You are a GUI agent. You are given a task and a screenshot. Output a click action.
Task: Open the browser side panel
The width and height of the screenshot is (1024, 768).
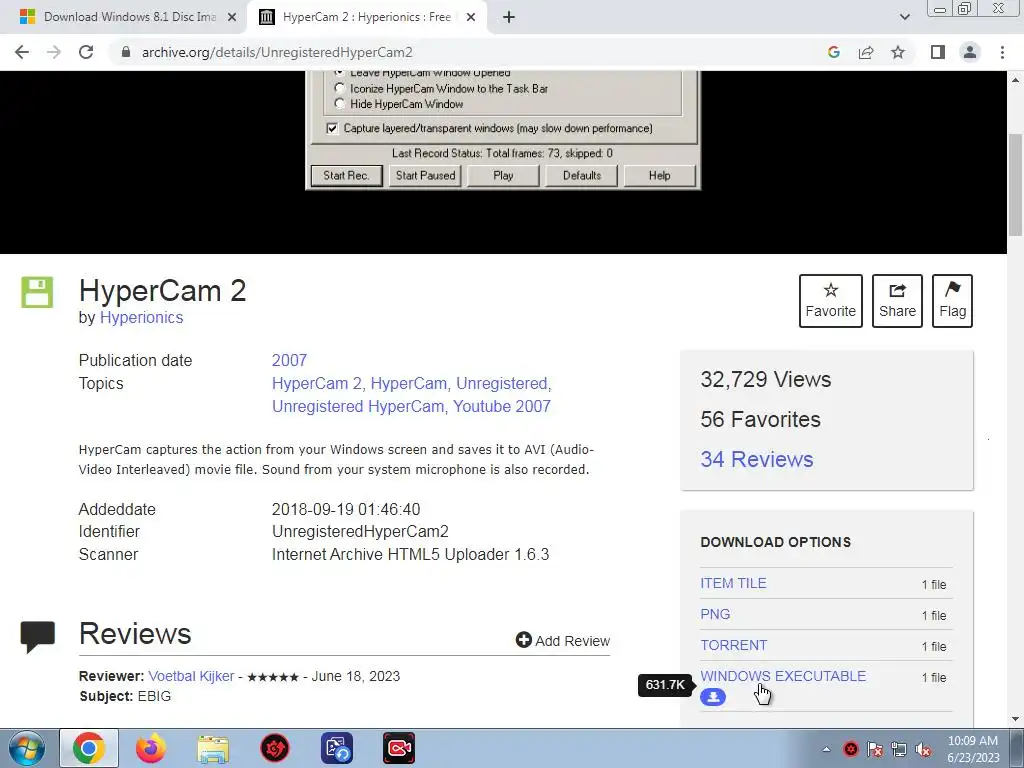(938, 52)
